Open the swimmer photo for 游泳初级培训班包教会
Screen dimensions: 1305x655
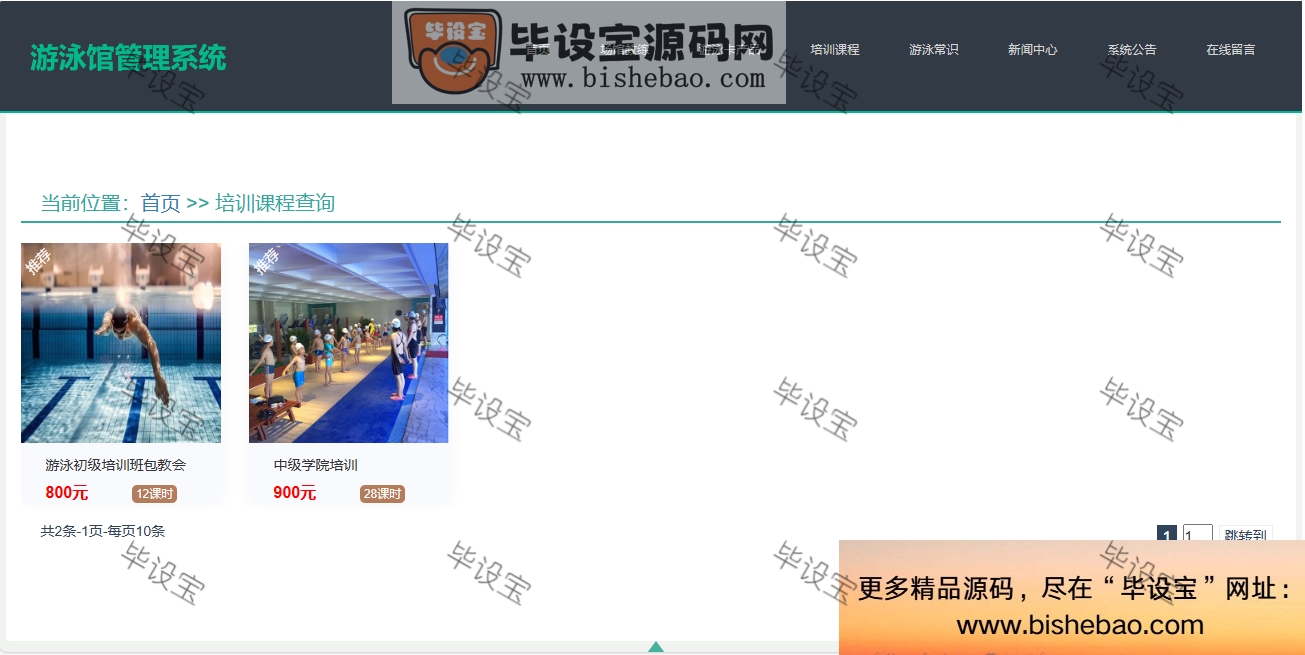pos(121,343)
